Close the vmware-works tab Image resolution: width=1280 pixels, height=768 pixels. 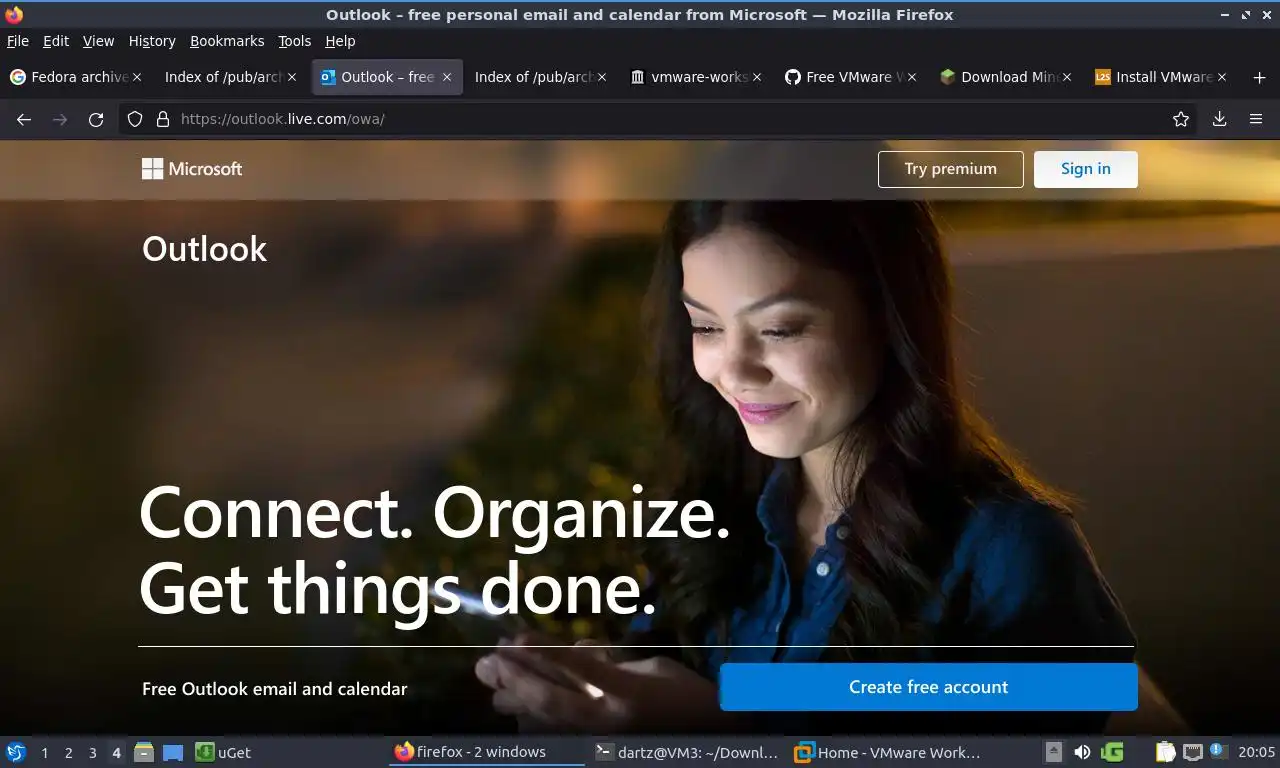pos(757,77)
